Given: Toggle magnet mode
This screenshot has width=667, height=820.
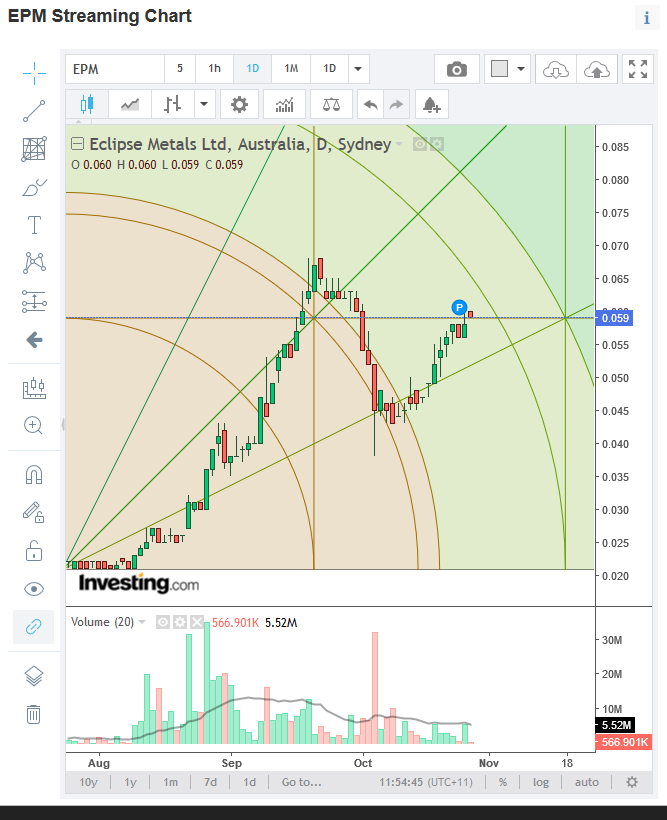Looking at the screenshot, I should [x=34, y=475].
